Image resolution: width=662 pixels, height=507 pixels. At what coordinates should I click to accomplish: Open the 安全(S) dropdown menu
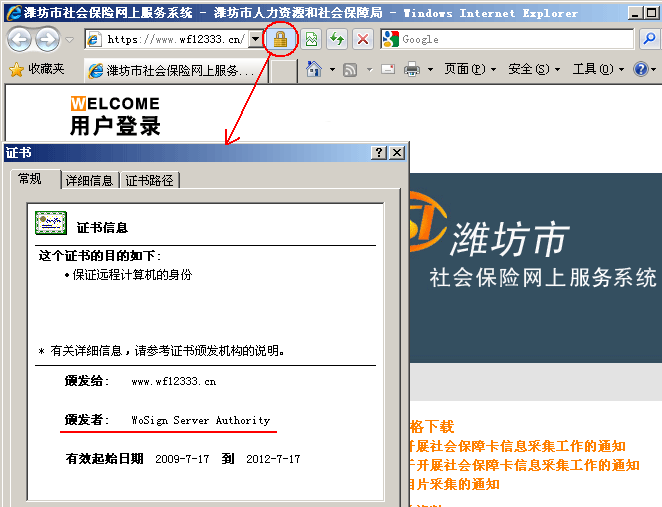click(x=533, y=70)
